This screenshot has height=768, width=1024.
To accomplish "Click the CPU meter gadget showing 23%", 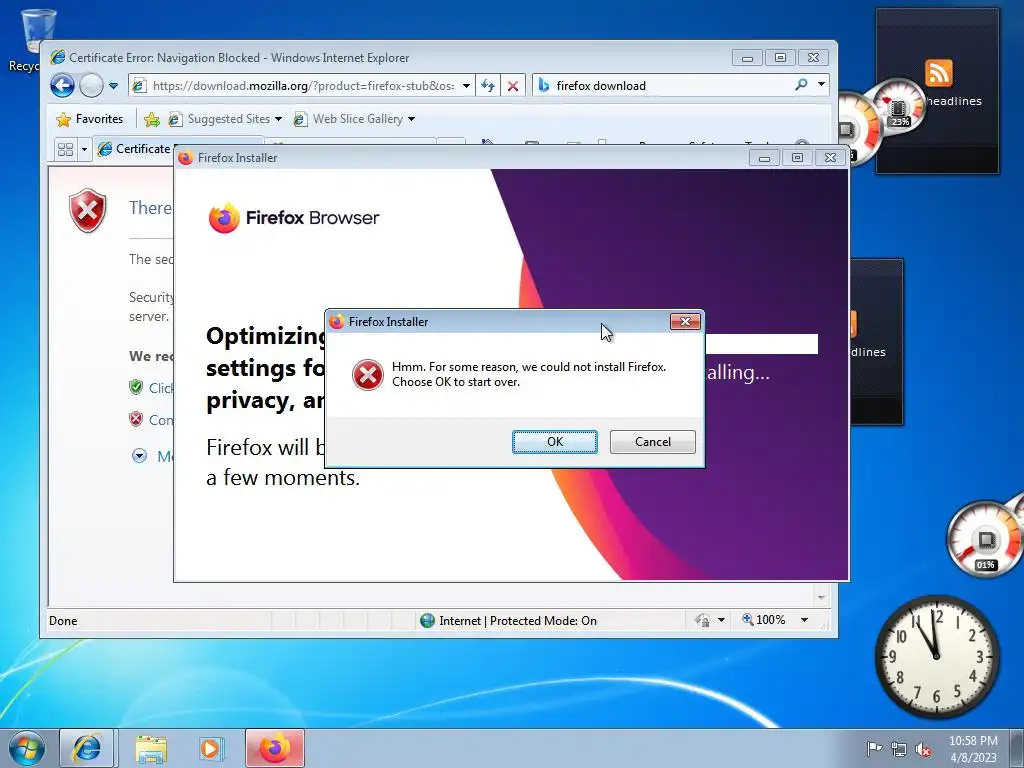I will coord(900,106).
